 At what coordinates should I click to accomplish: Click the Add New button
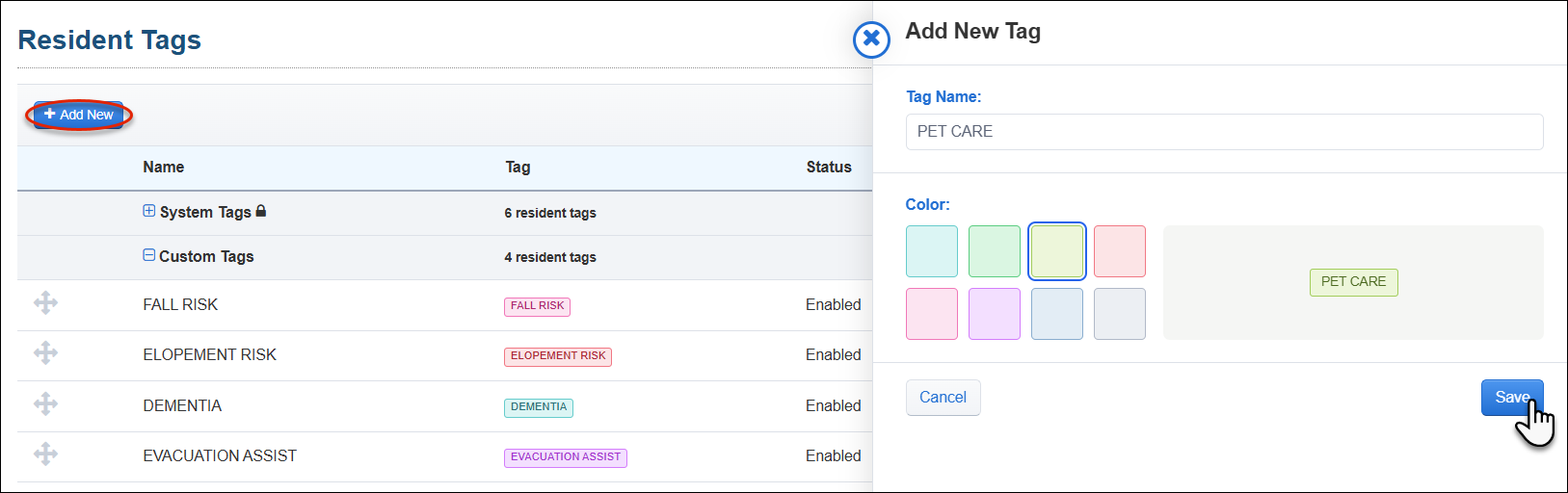click(x=78, y=115)
